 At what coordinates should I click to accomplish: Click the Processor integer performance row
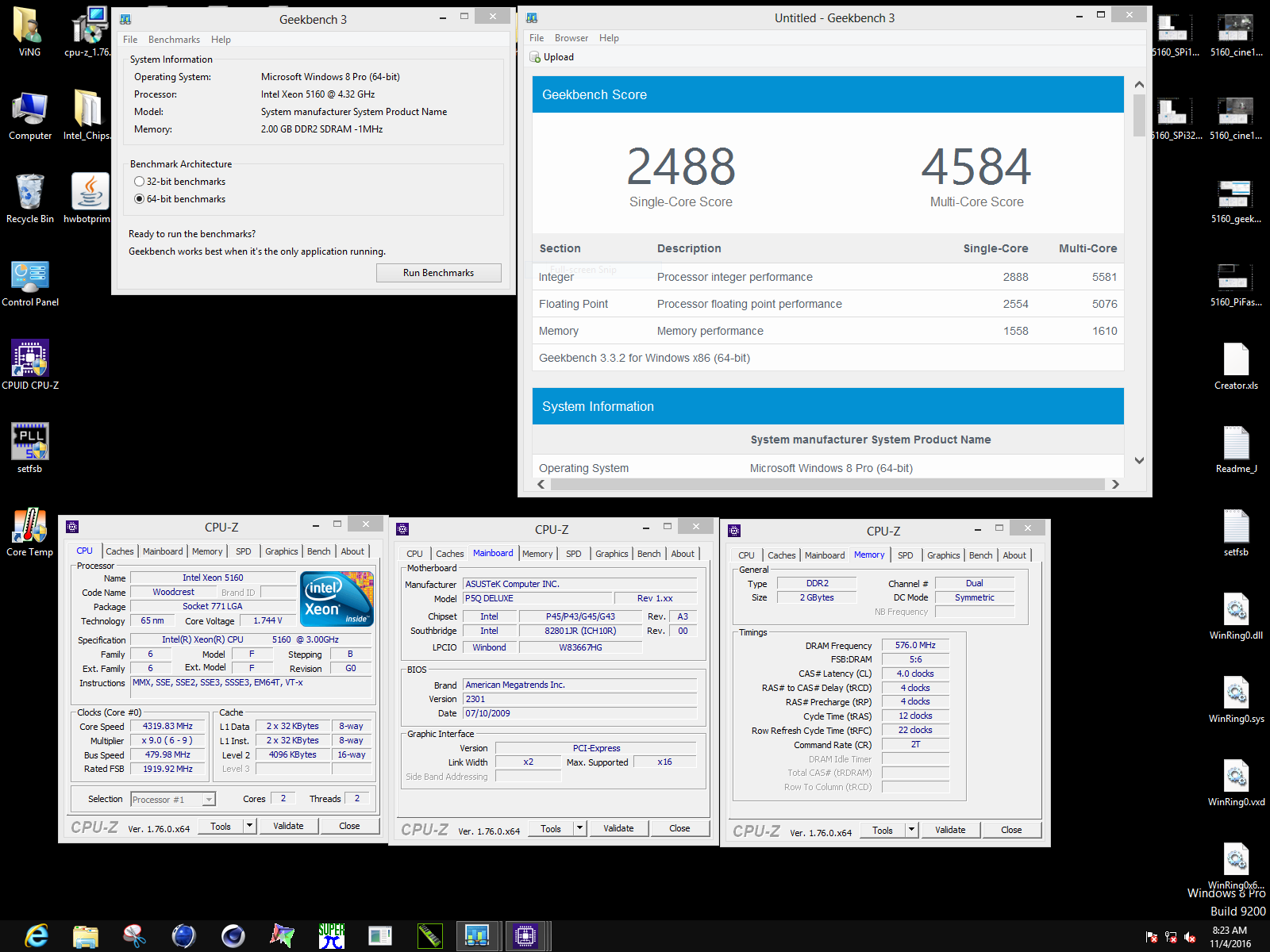828,277
